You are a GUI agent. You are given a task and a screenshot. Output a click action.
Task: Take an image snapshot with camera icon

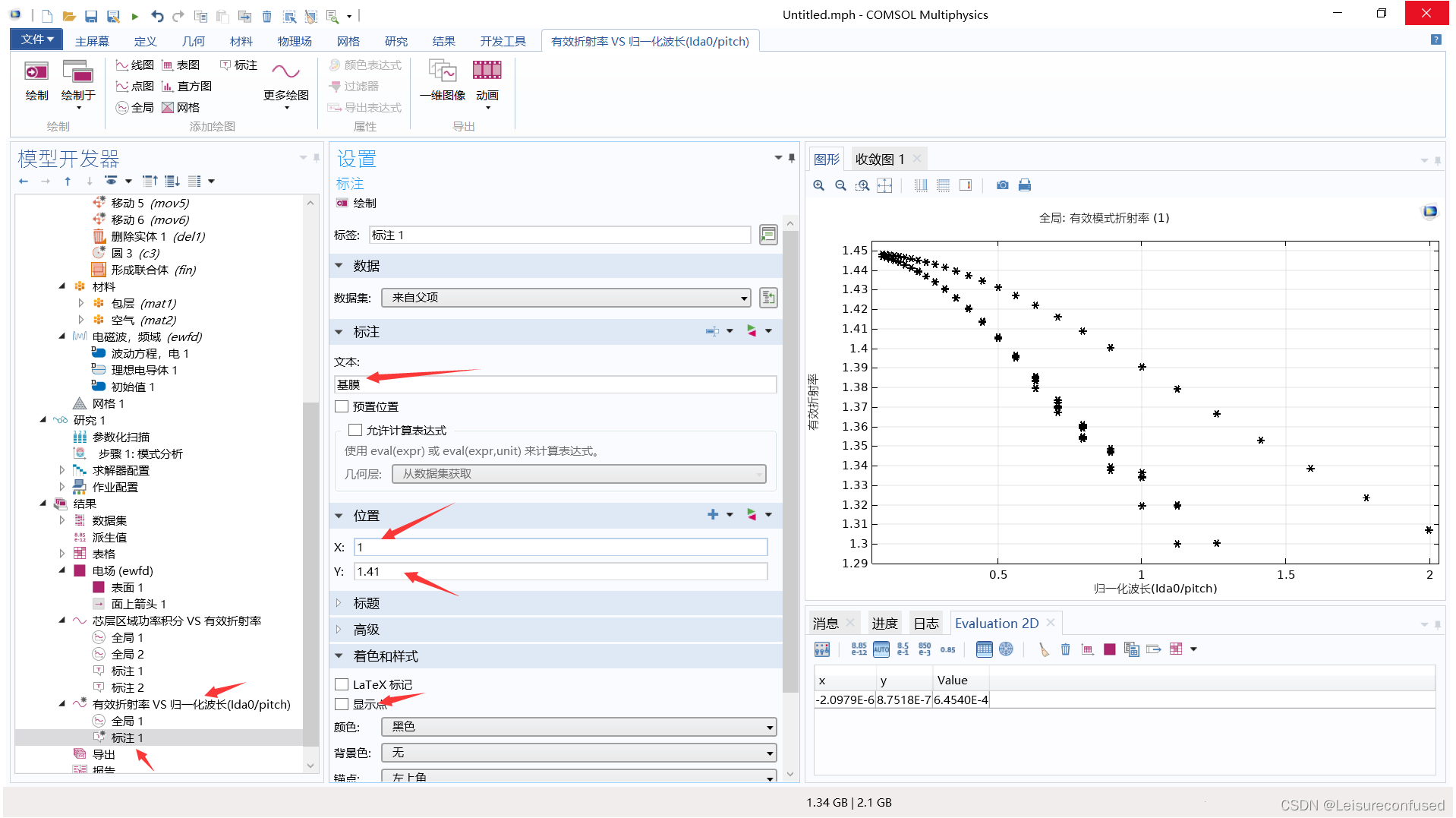pos(1003,185)
